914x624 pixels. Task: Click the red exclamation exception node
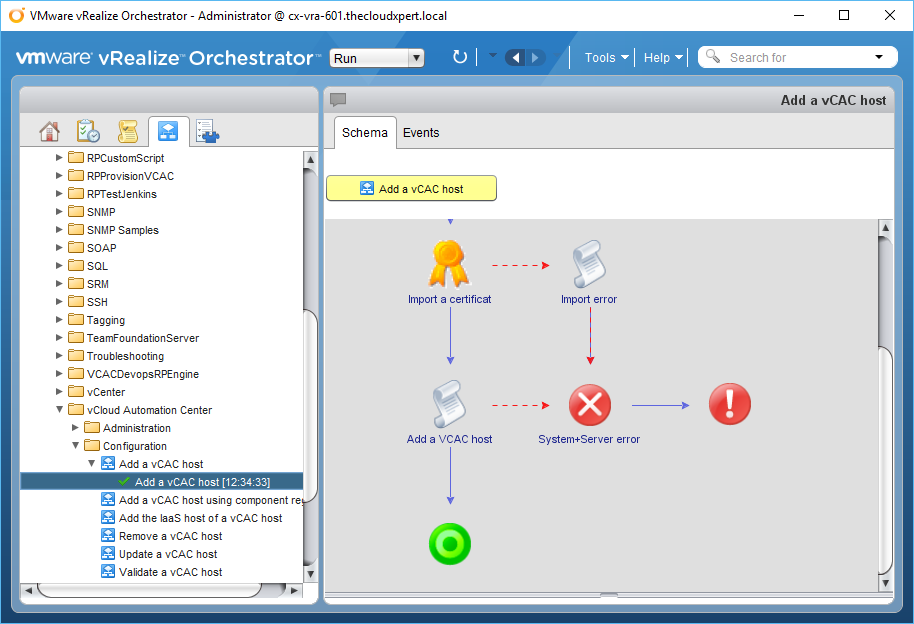click(729, 405)
